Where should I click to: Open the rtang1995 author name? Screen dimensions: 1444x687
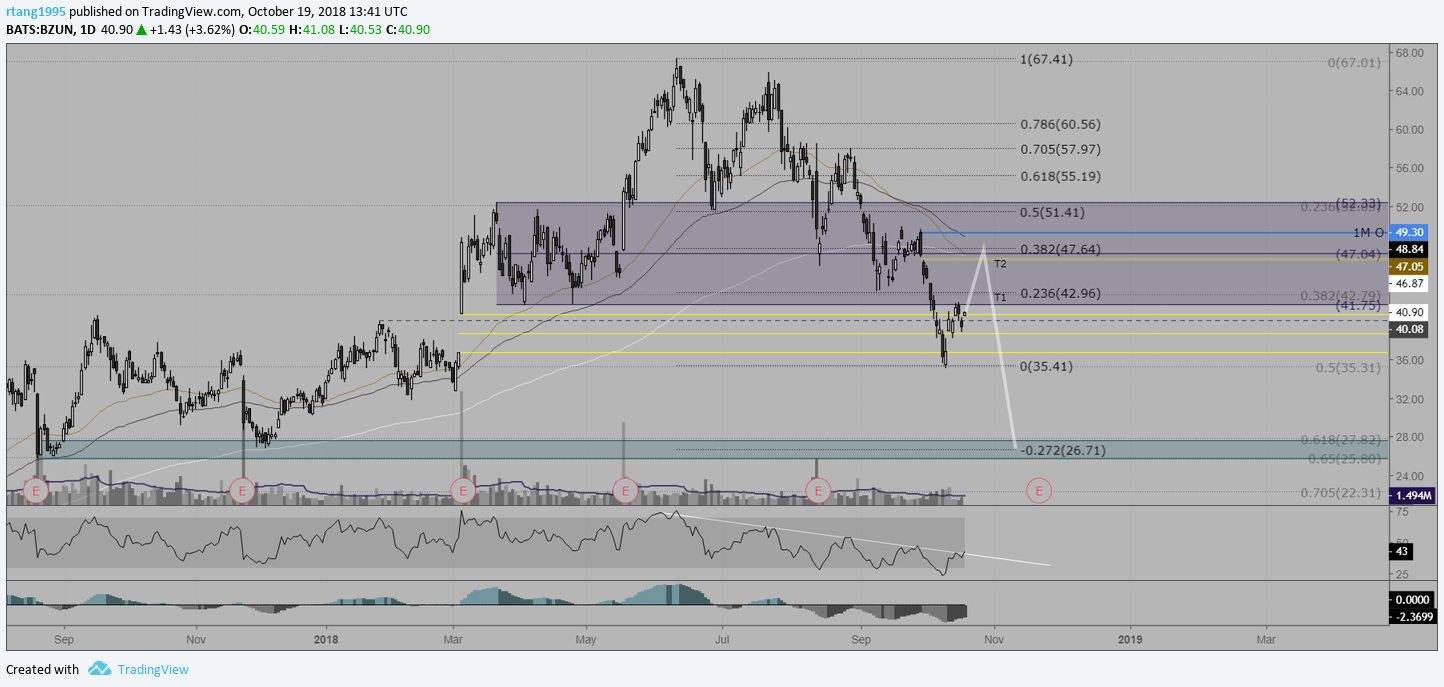click(x=34, y=11)
